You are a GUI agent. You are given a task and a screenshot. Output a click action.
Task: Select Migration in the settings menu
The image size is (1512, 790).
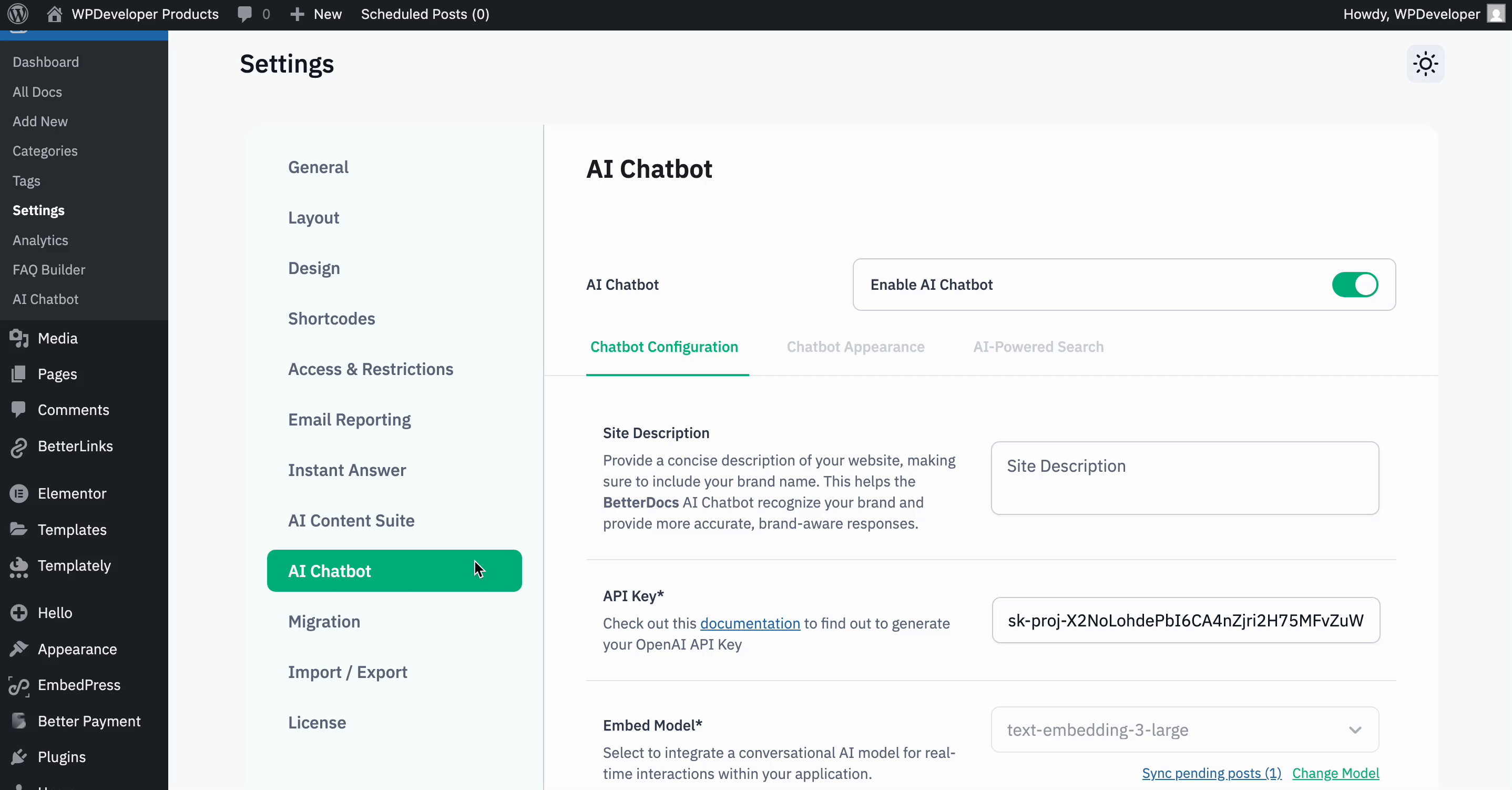click(x=323, y=622)
